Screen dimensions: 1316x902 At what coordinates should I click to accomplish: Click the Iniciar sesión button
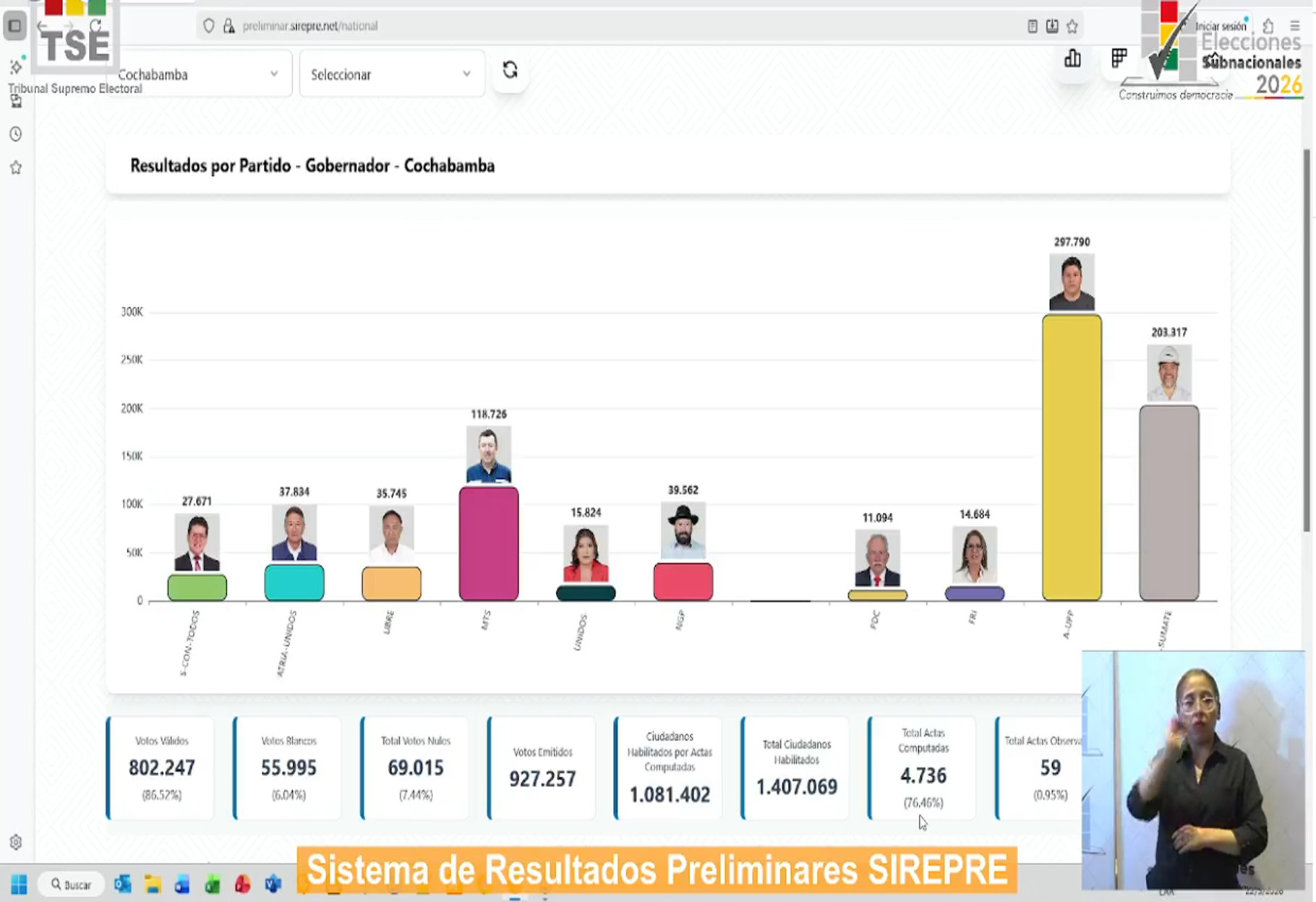[1221, 27]
